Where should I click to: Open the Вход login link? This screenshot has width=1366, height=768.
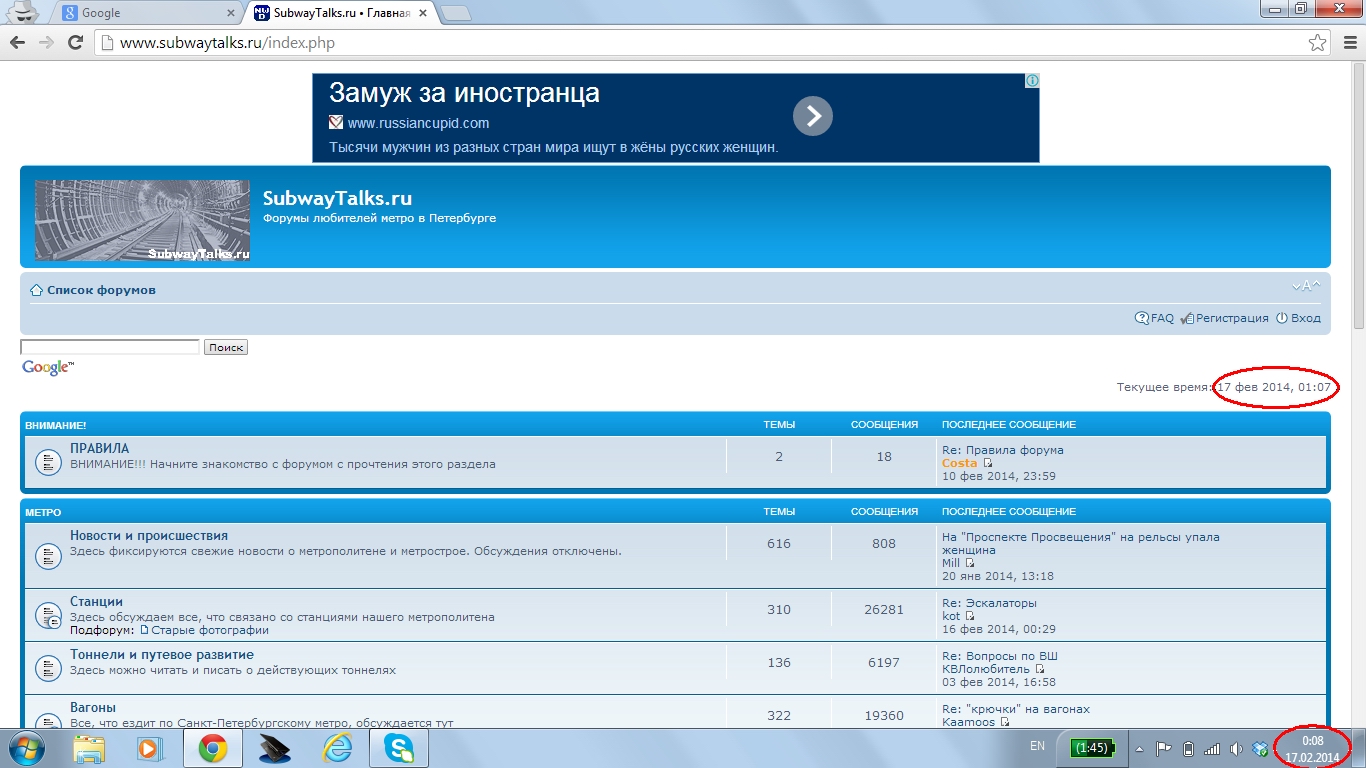pyautogui.click(x=1305, y=318)
